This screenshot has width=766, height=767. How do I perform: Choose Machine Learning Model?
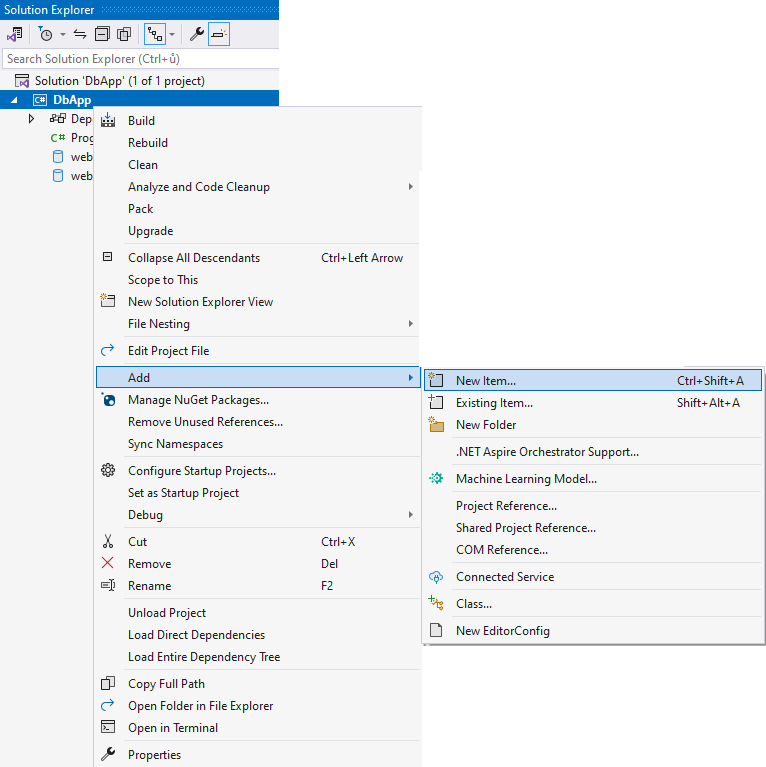click(x=593, y=479)
